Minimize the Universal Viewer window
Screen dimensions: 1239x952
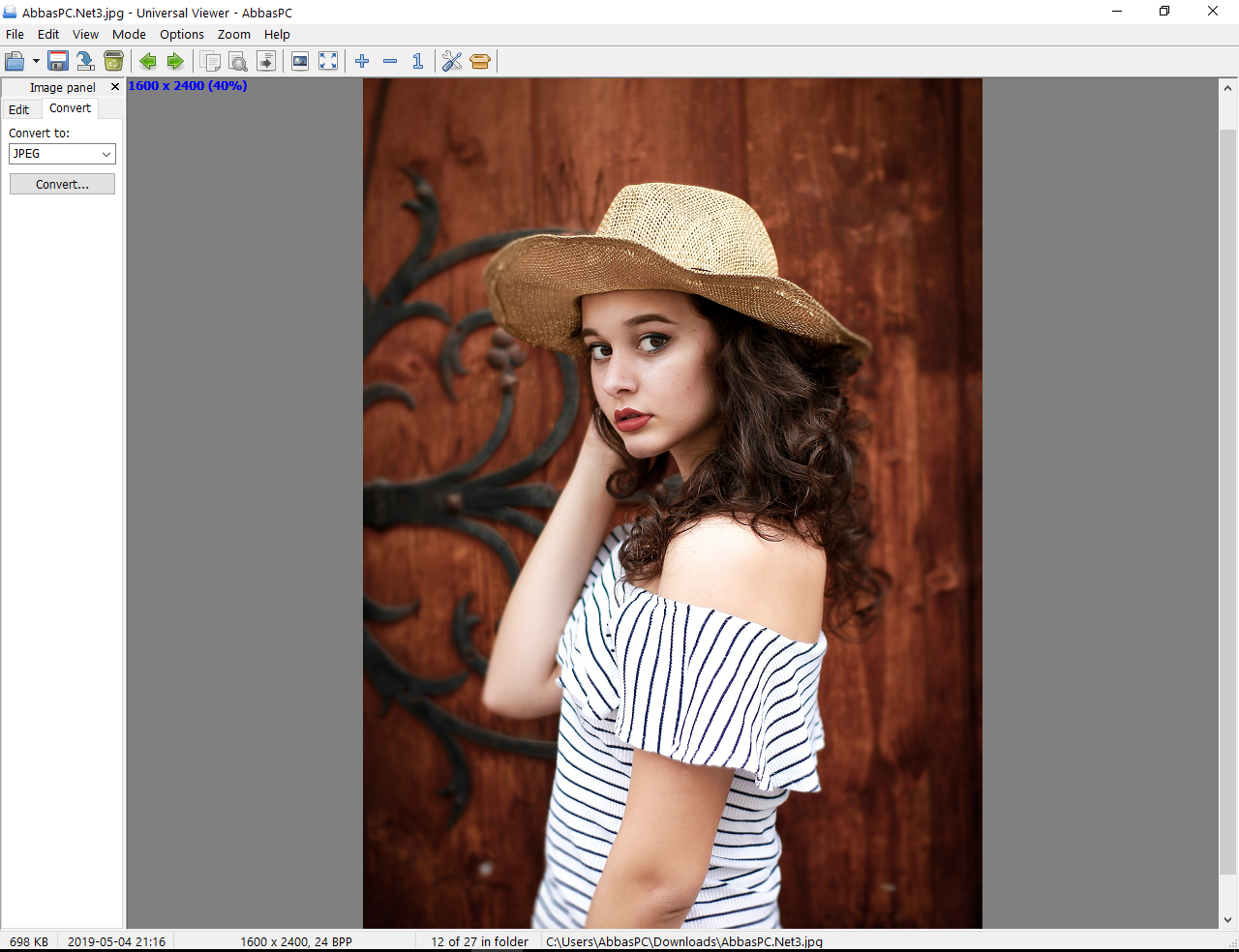(1117, 12)
